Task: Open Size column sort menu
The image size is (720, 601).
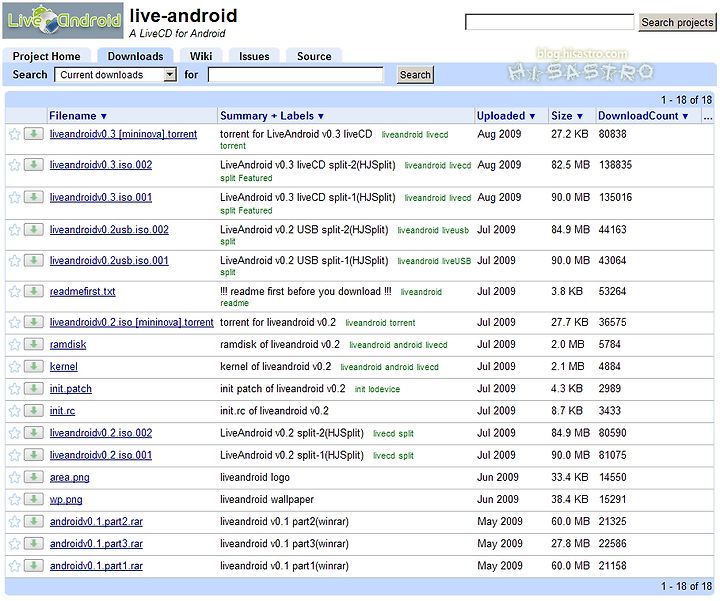Action: pyautogui.click(x=567, y=116)
